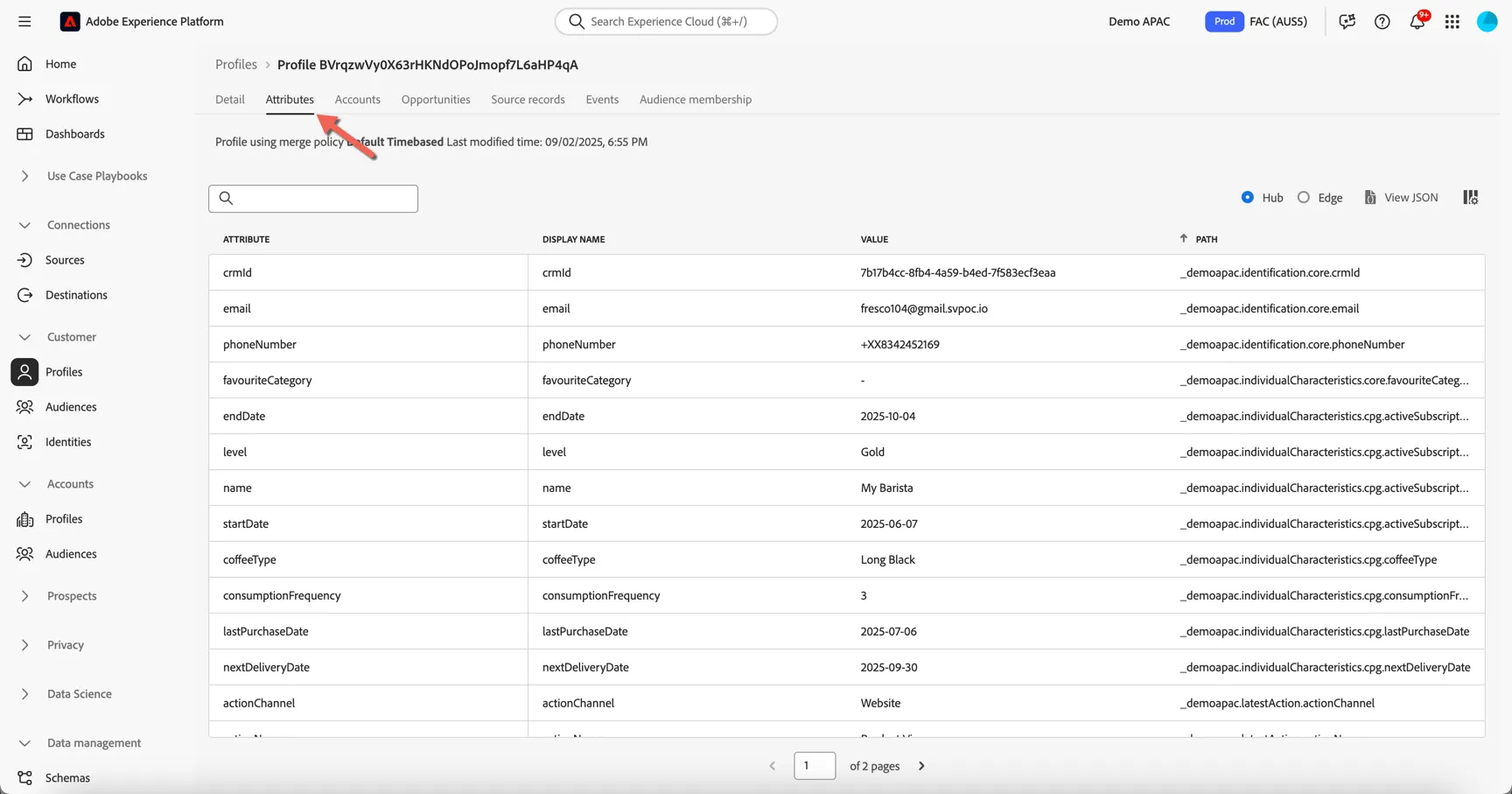Open the notifications bell
The image size is (1512, 794).
(x=1417, y=21)
